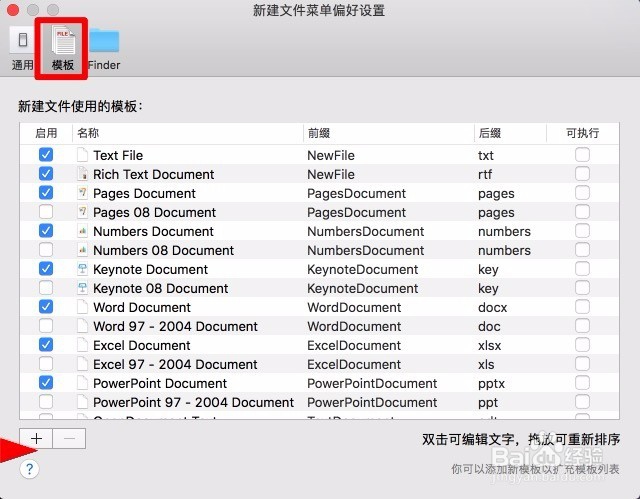Enable Excel 97 - 2004 Document template
This screenshot has height=499, width=640.
pyautogui.click(x=46, y=364)
